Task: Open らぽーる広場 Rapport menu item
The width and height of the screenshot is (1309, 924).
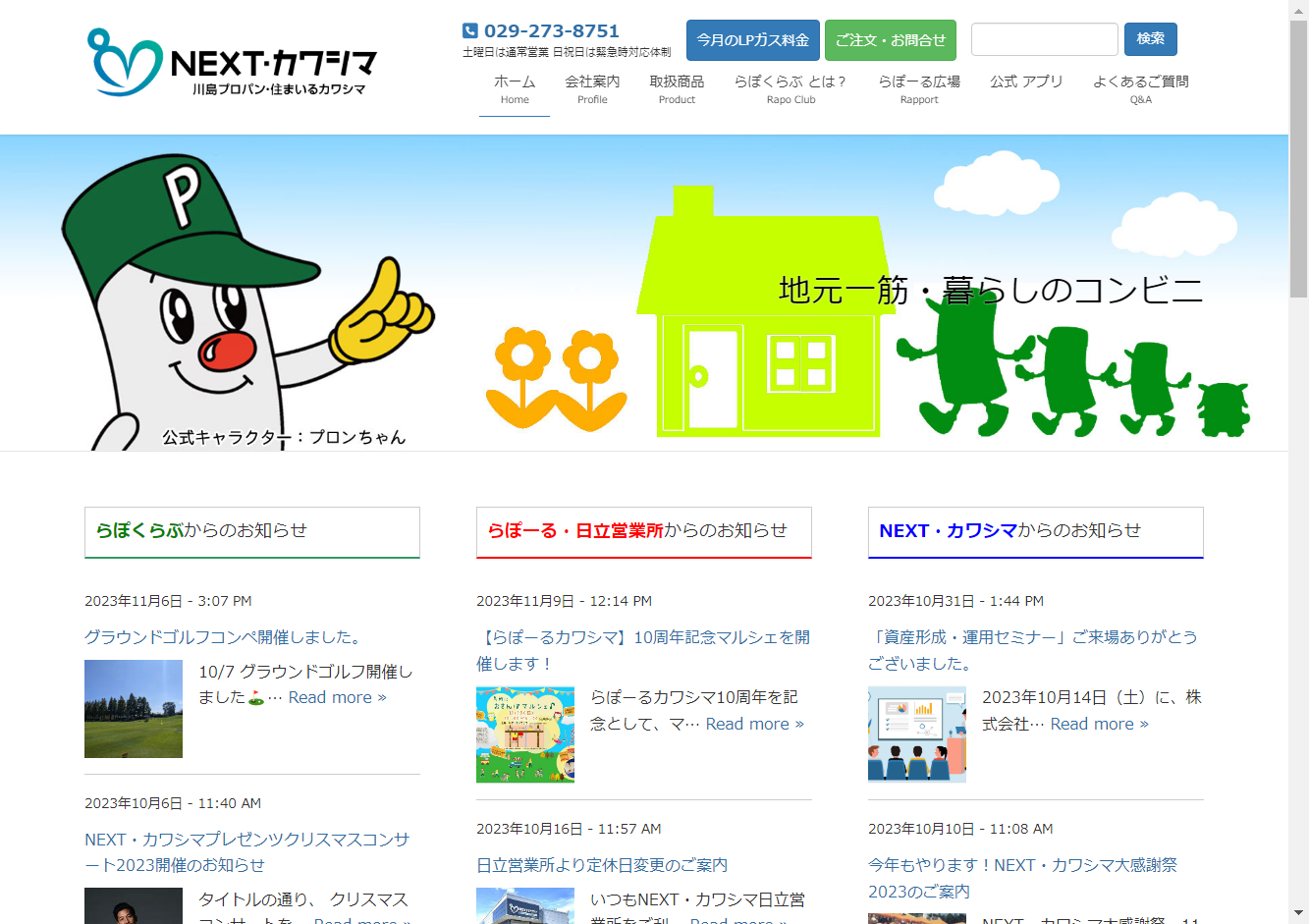Action: coord(919,89)
